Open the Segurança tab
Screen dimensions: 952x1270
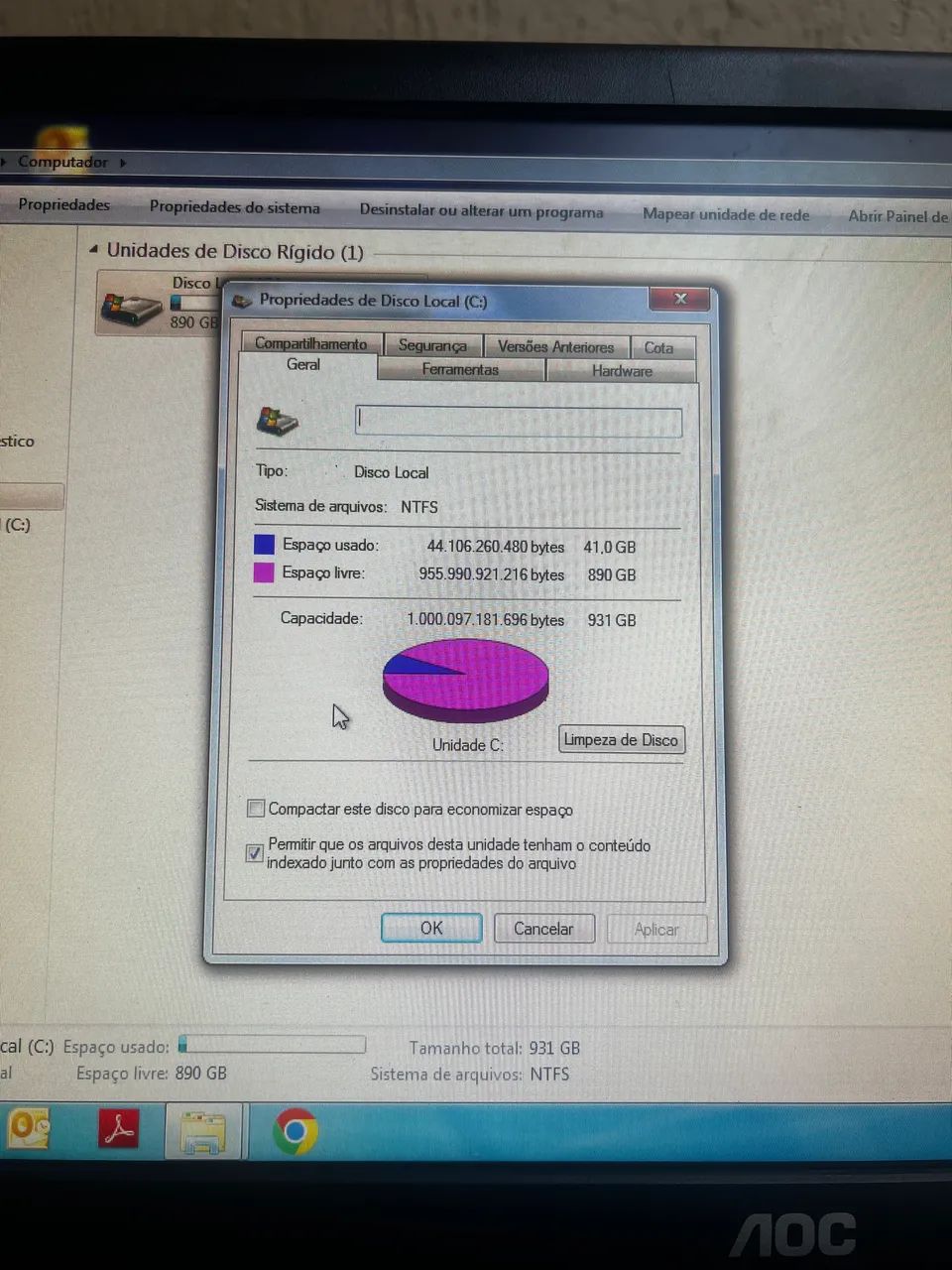(431, 345)
